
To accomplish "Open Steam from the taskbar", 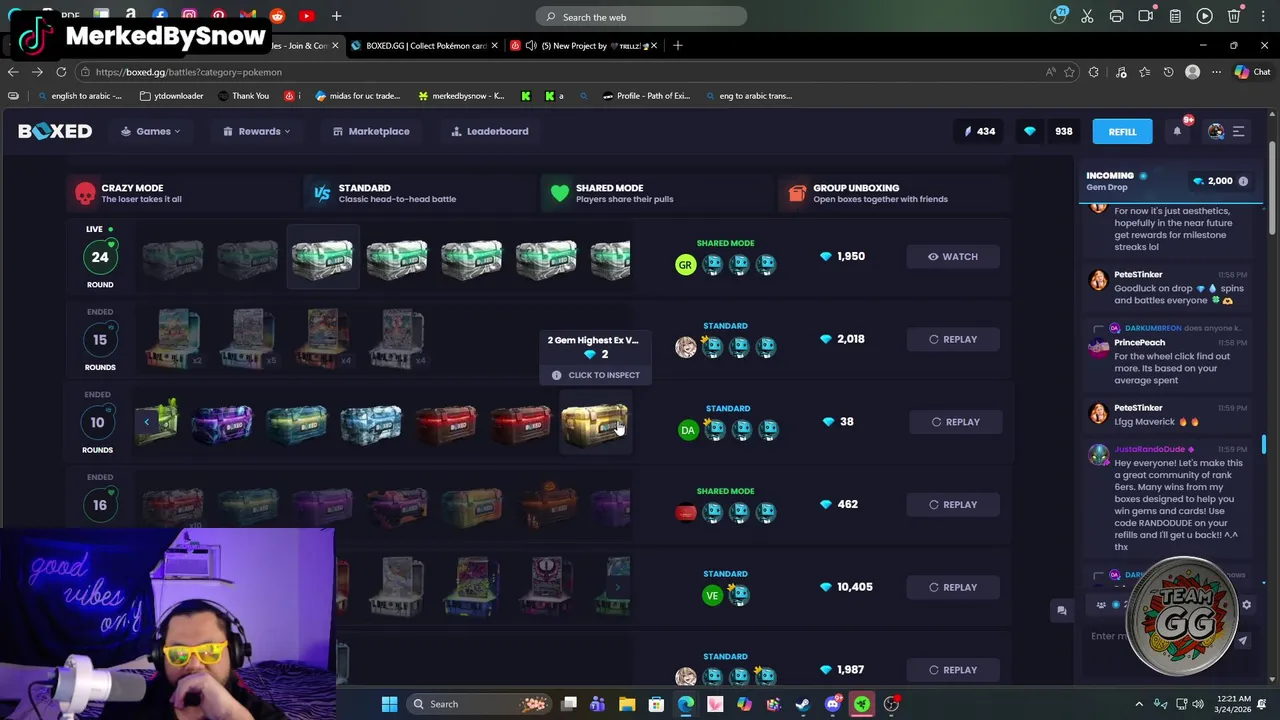I will (x=803, y=704).
